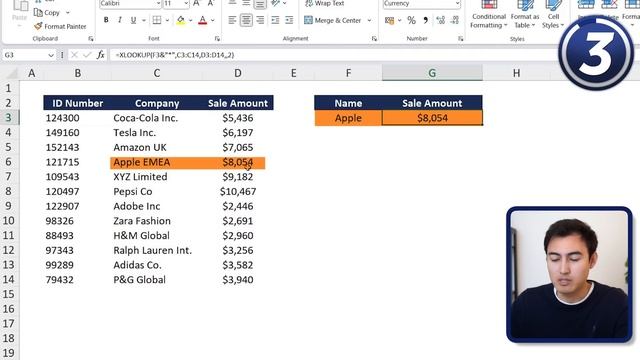
Task: Click the Orientation text-angle icon
Action: [x=276, y=3]
